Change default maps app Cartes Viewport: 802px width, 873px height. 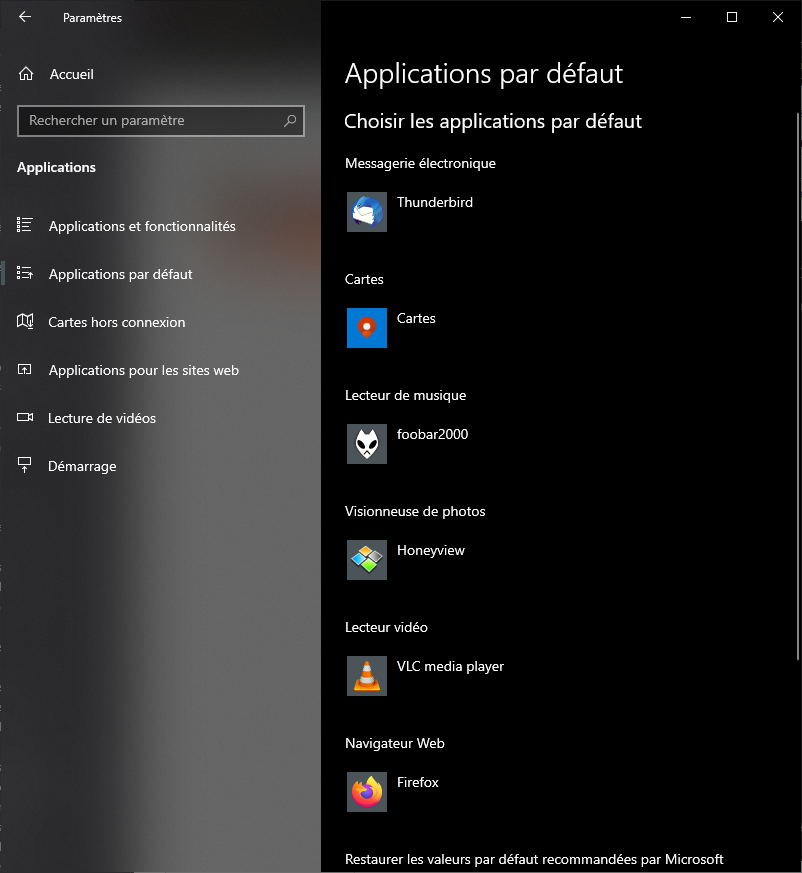click(416, 318)
